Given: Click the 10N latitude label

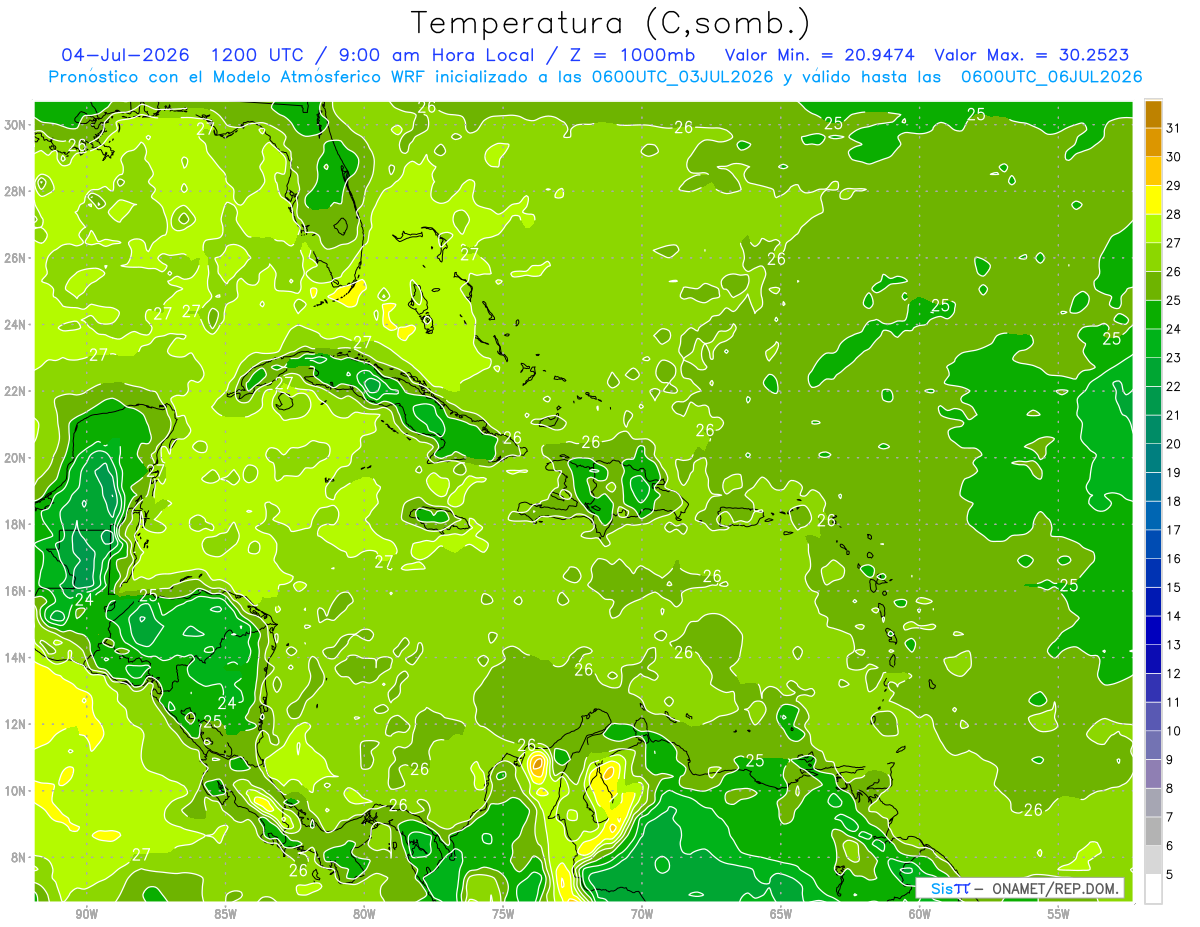Looking at the screenshot, I should [x=15, y=790].
